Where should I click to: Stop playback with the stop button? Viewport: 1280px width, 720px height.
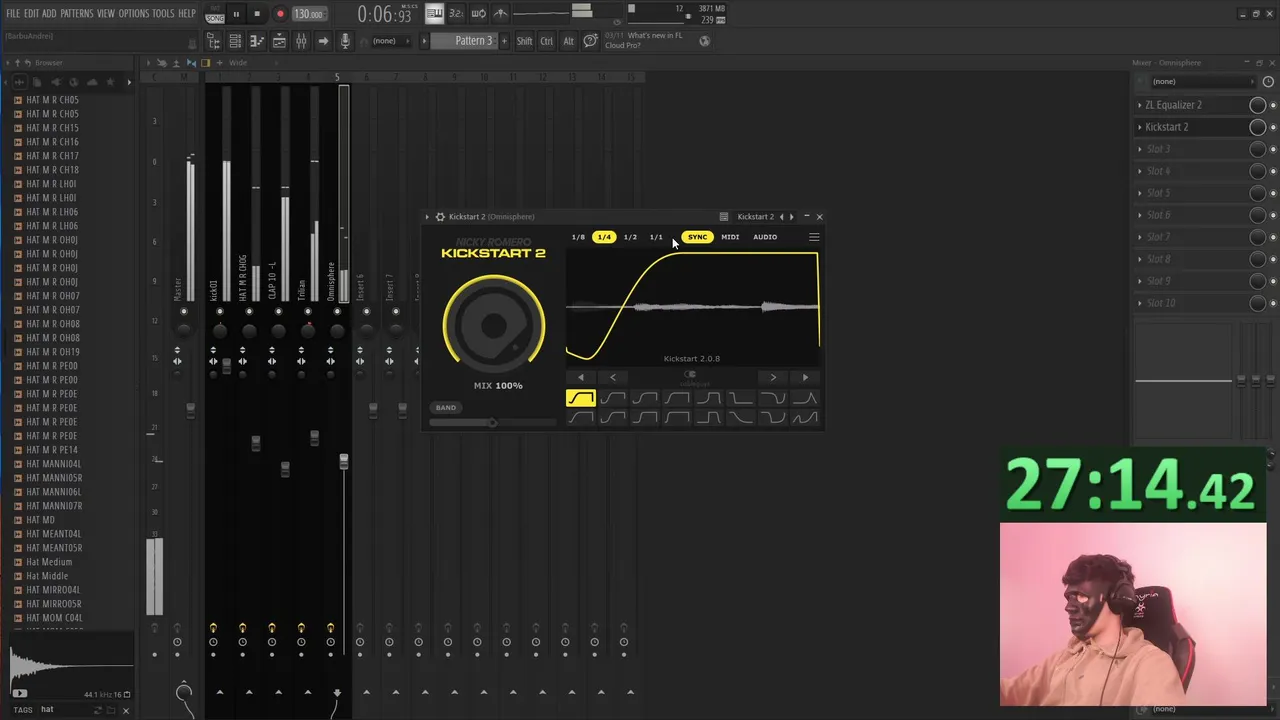click(257, 14)
